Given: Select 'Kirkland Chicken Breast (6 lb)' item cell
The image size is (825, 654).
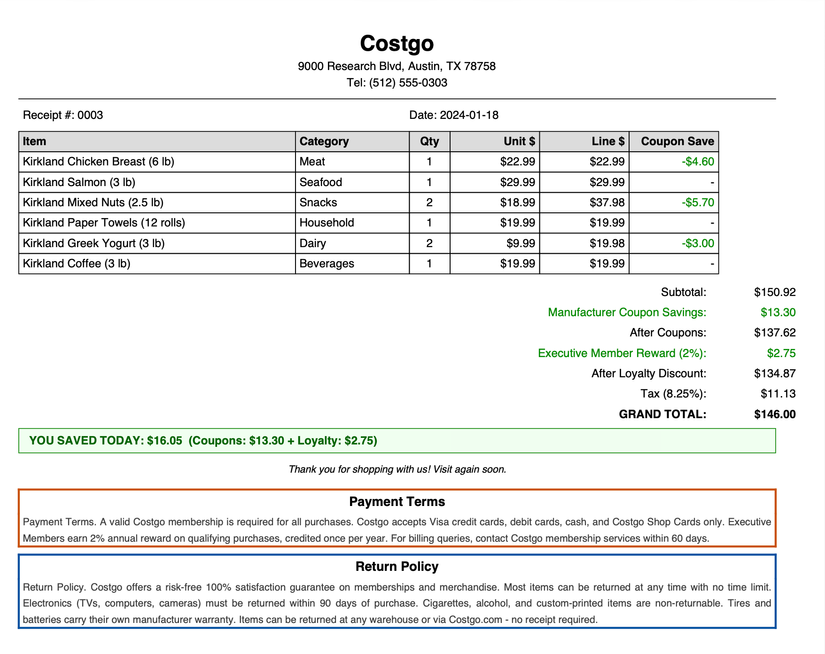Looking at the screenshot, I should point(157,162).
